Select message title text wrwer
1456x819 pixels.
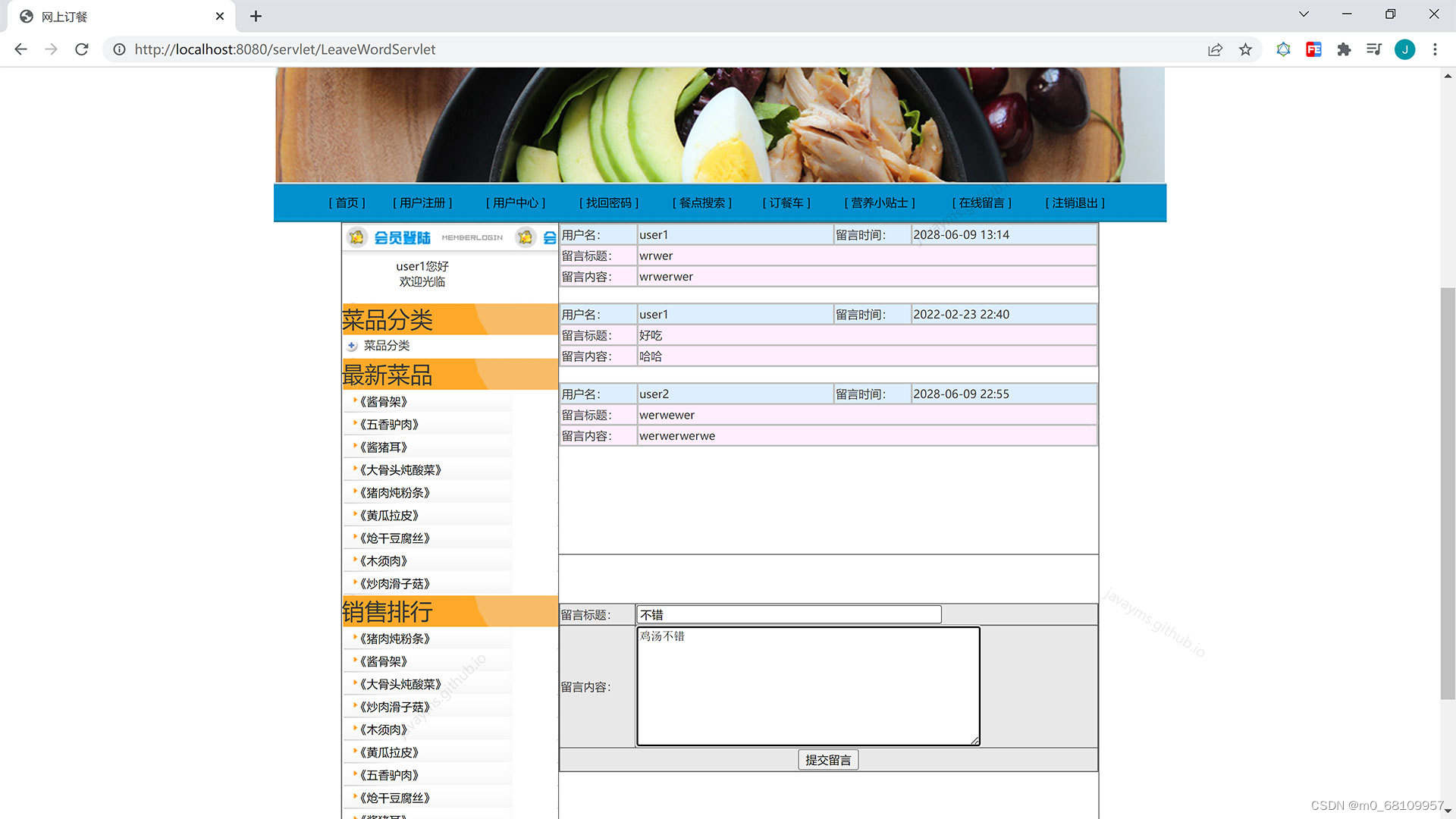pyautogui.click(x=656, y=256)
